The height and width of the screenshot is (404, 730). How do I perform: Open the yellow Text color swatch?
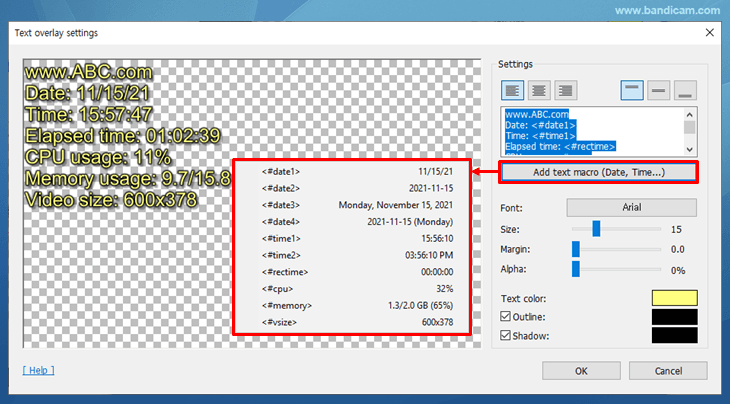coord(675,298)
